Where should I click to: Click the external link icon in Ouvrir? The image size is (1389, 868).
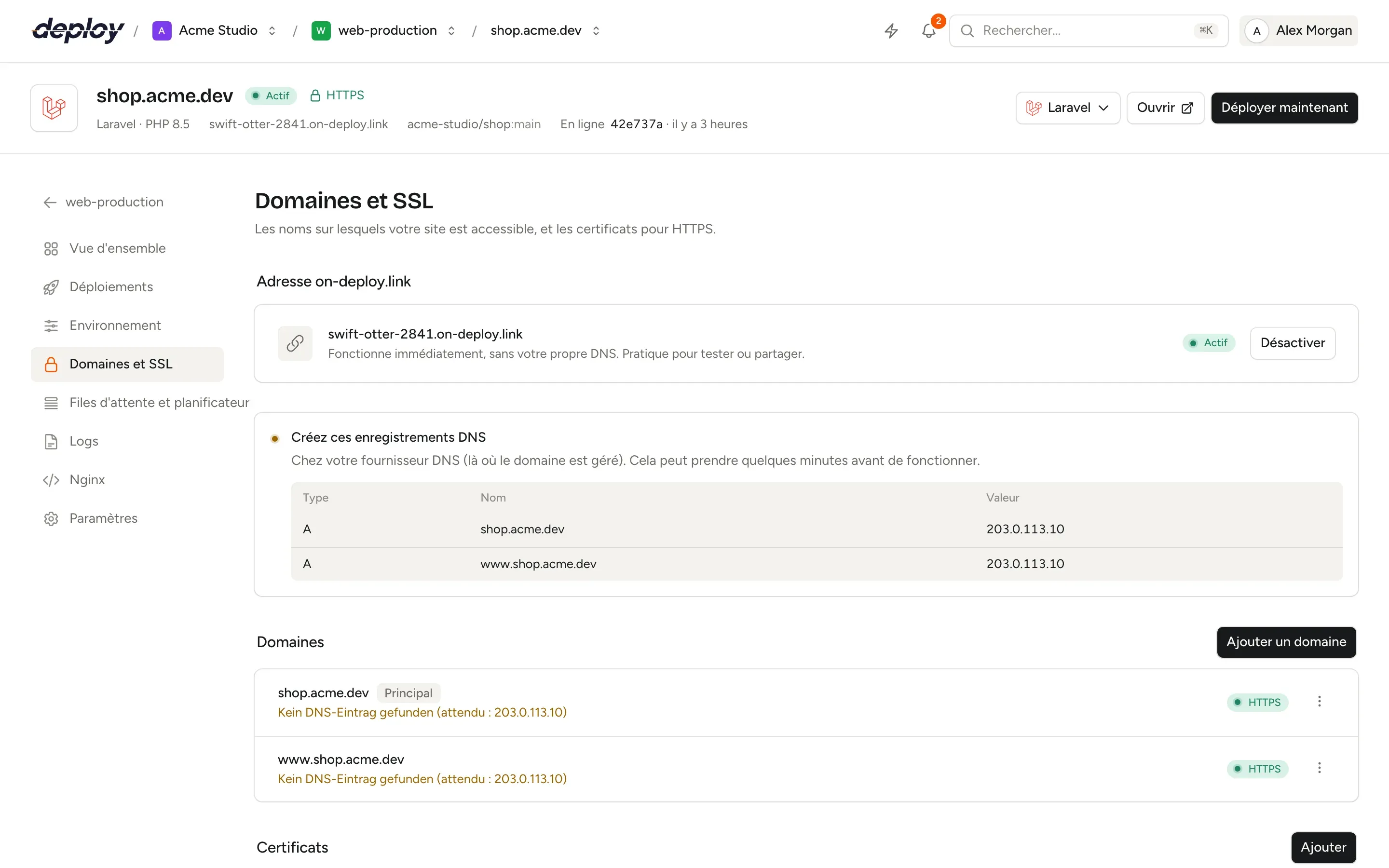click(x=1187, y=108)
